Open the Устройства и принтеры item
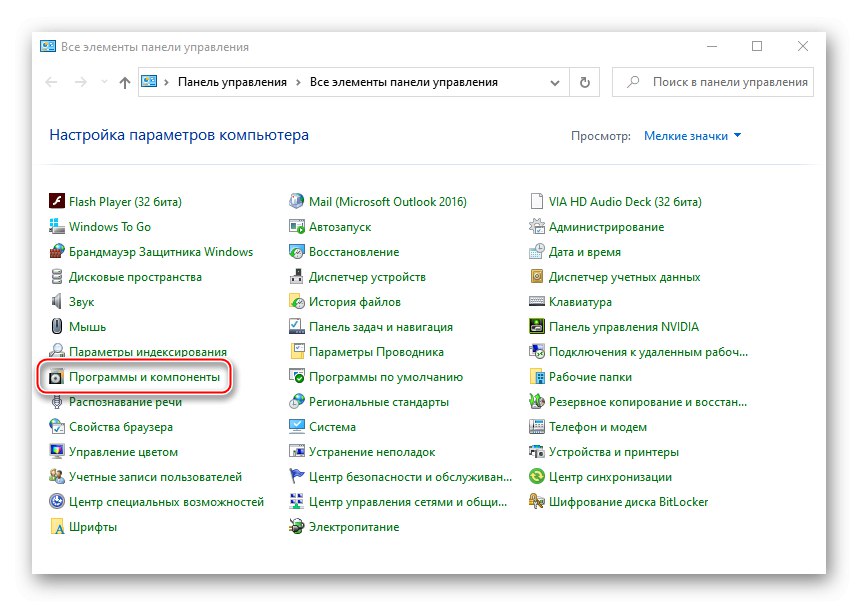858x606 pixels. (613, 452)
